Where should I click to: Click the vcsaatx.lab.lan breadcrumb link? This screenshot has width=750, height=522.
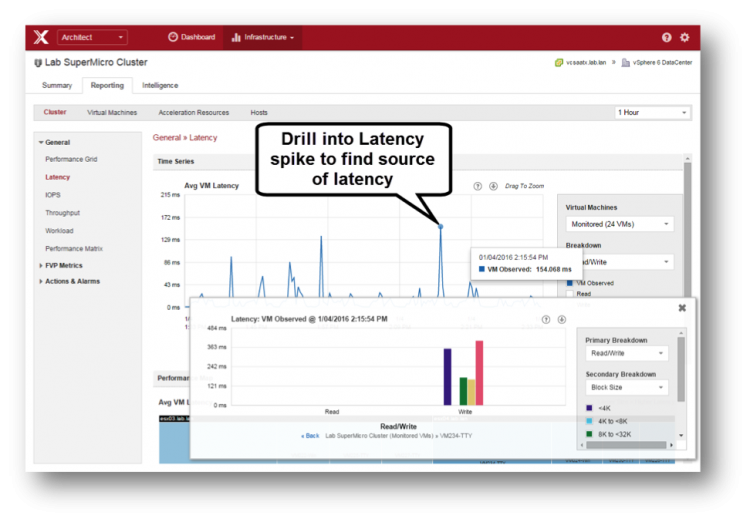point(586,63)
